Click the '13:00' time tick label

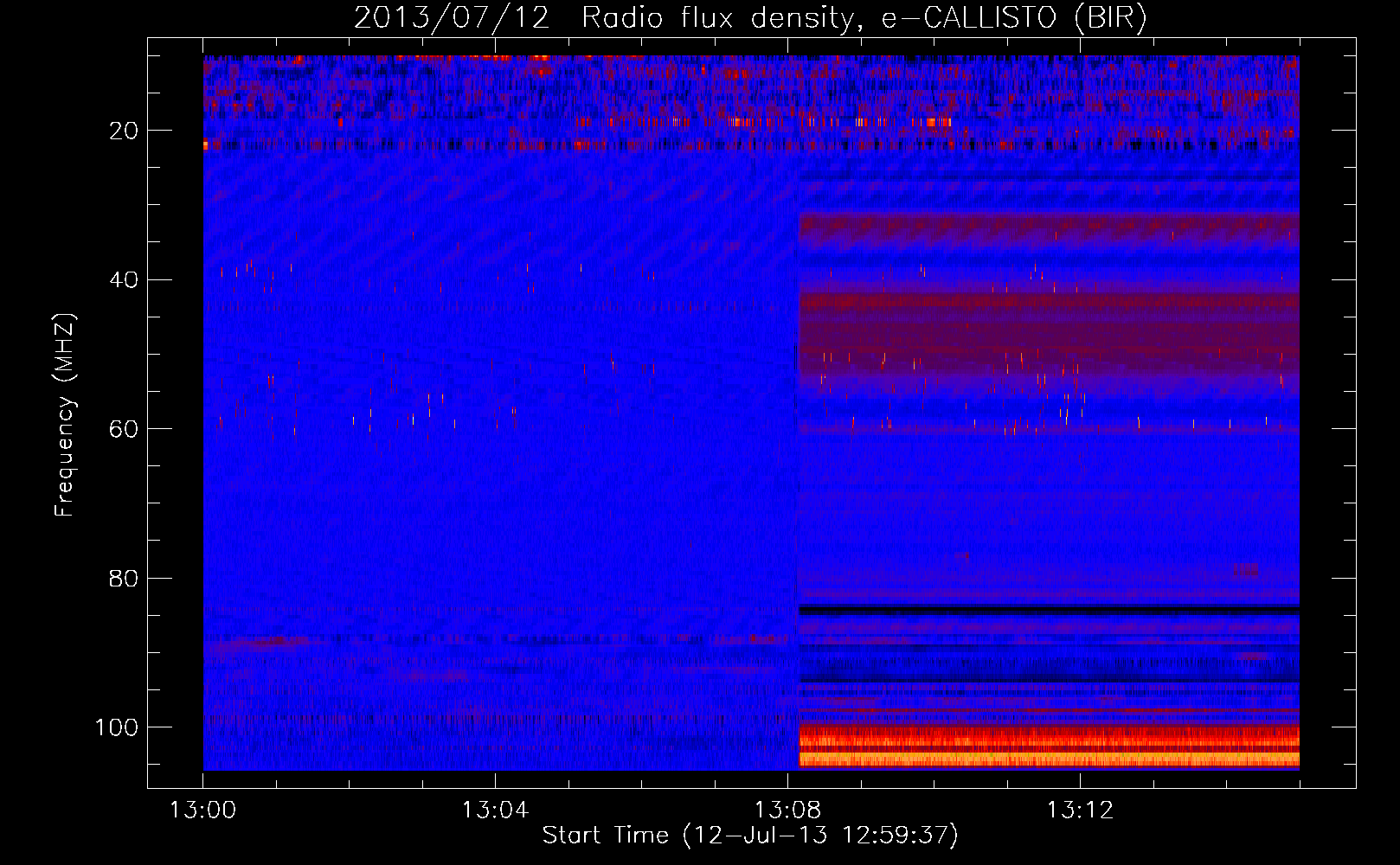tap(203, 811)
